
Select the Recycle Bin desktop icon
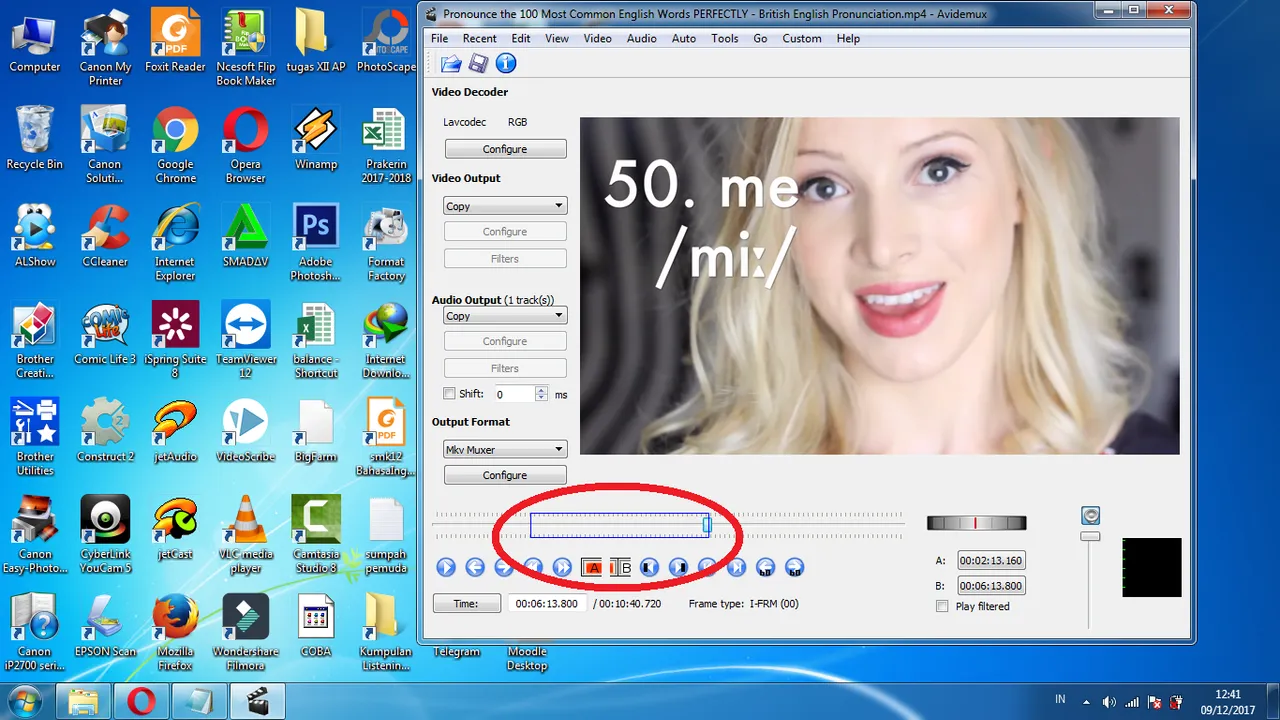(34, 138)
